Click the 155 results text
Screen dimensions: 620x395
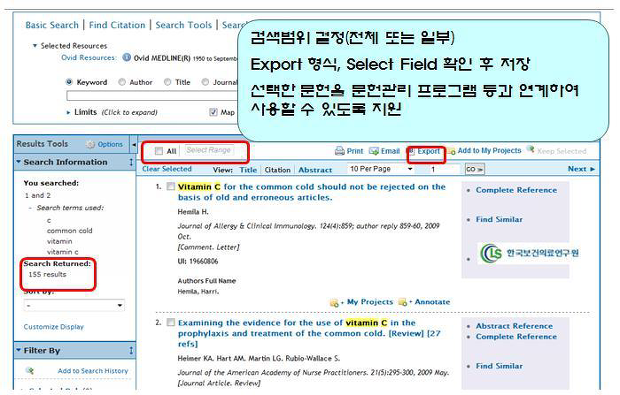[47, 274]
